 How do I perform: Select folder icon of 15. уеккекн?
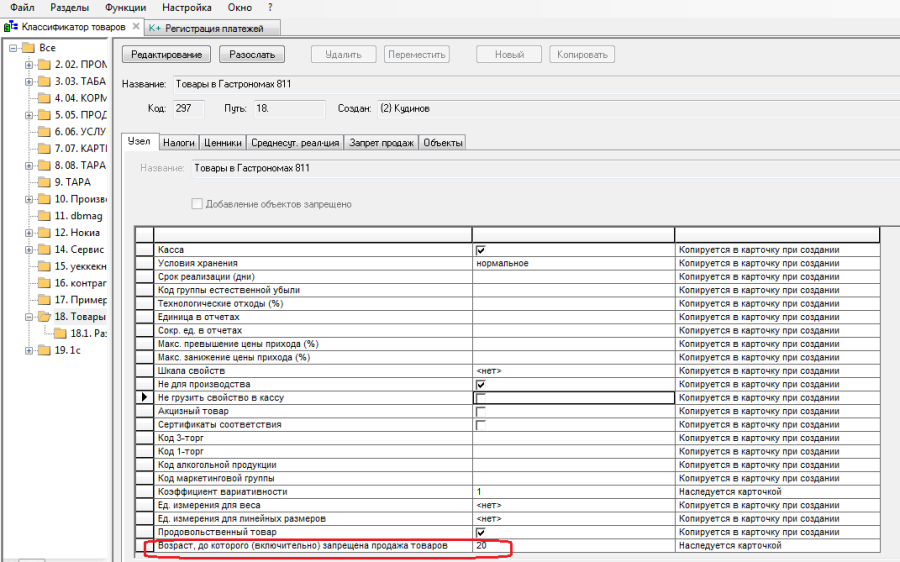tap(44, 266)
